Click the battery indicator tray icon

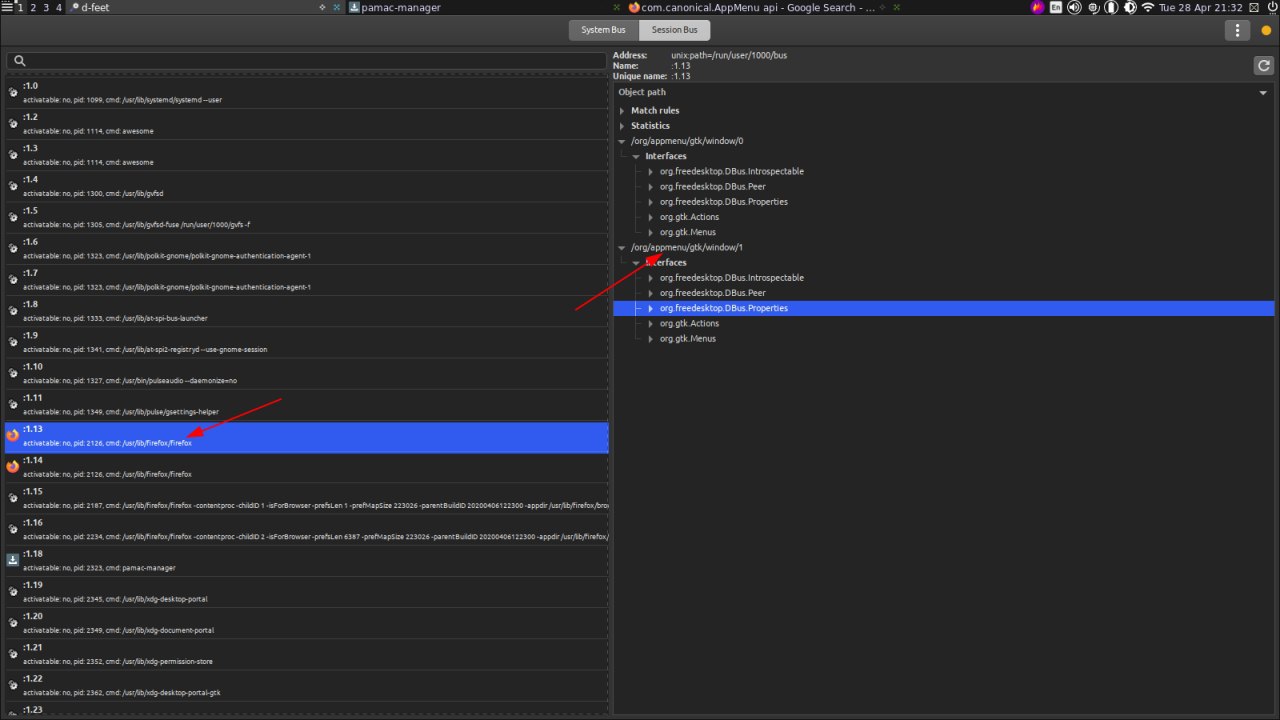[1110, 7]
